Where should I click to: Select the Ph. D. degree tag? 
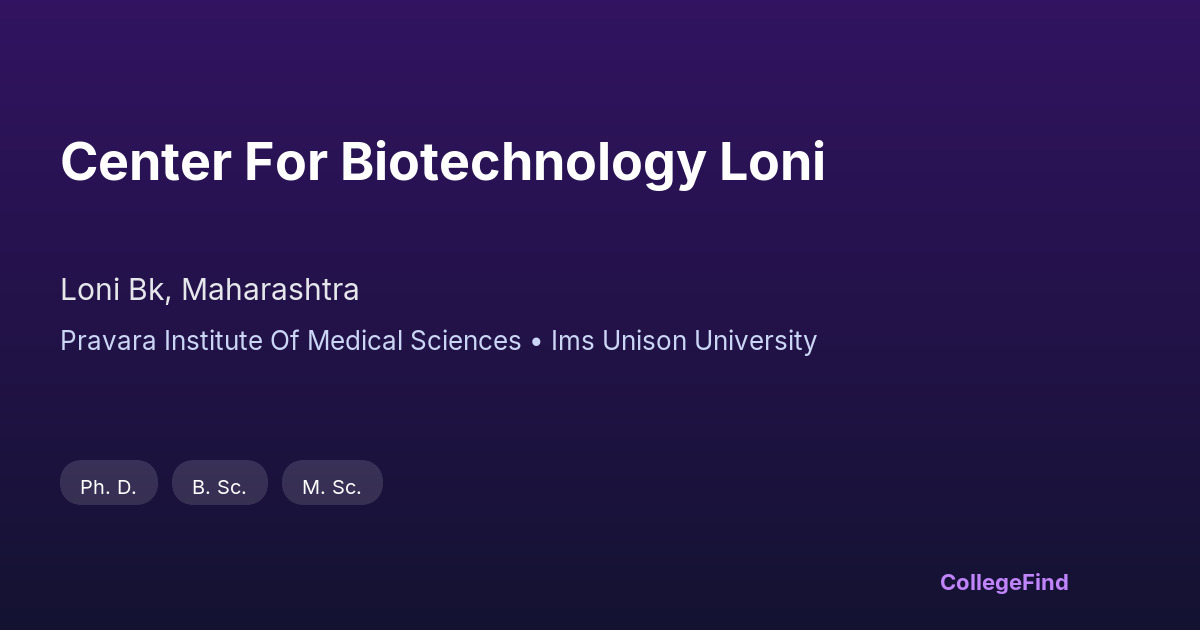pos(109,487)
